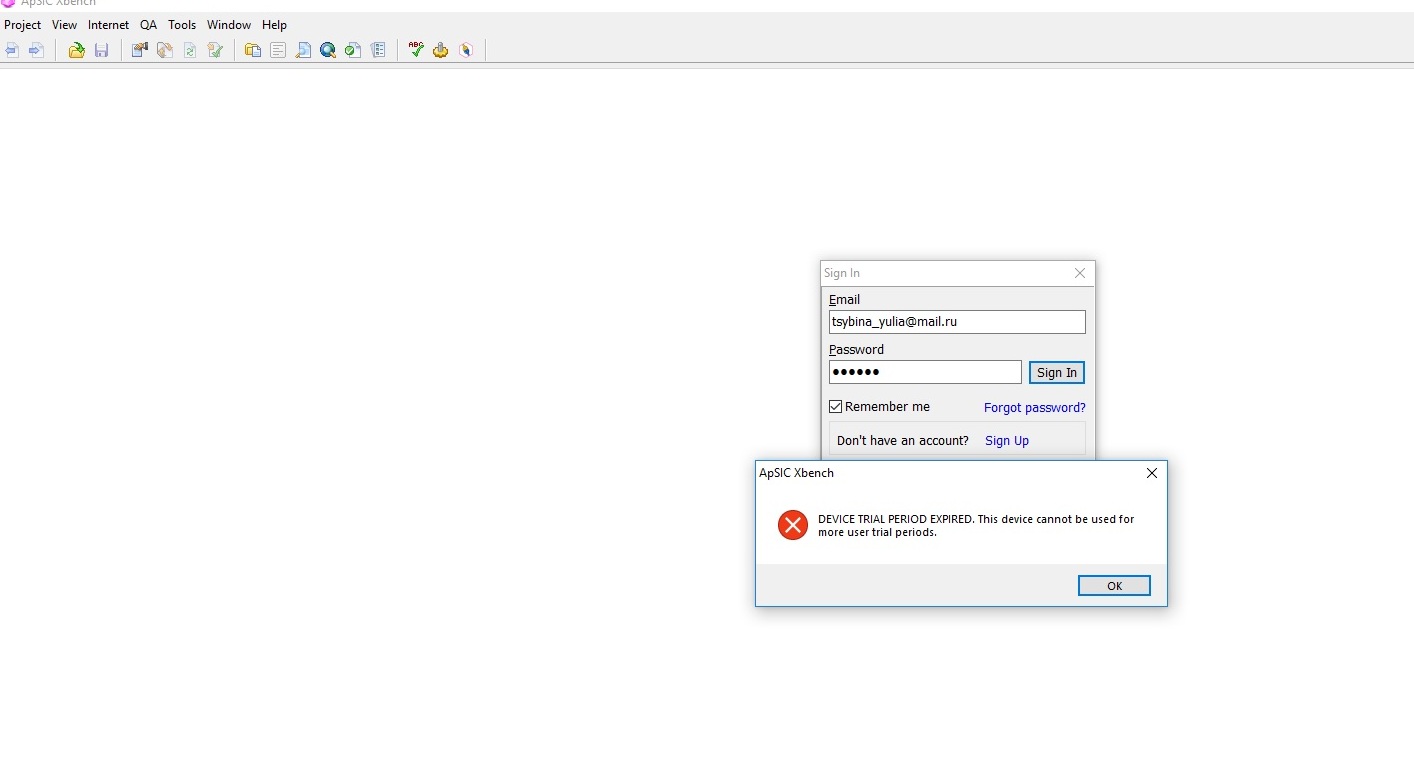This screenshot has height=776, width=1414.
Task: Click the folder with document toolbar icon
Action: click(x=253, y=50)
